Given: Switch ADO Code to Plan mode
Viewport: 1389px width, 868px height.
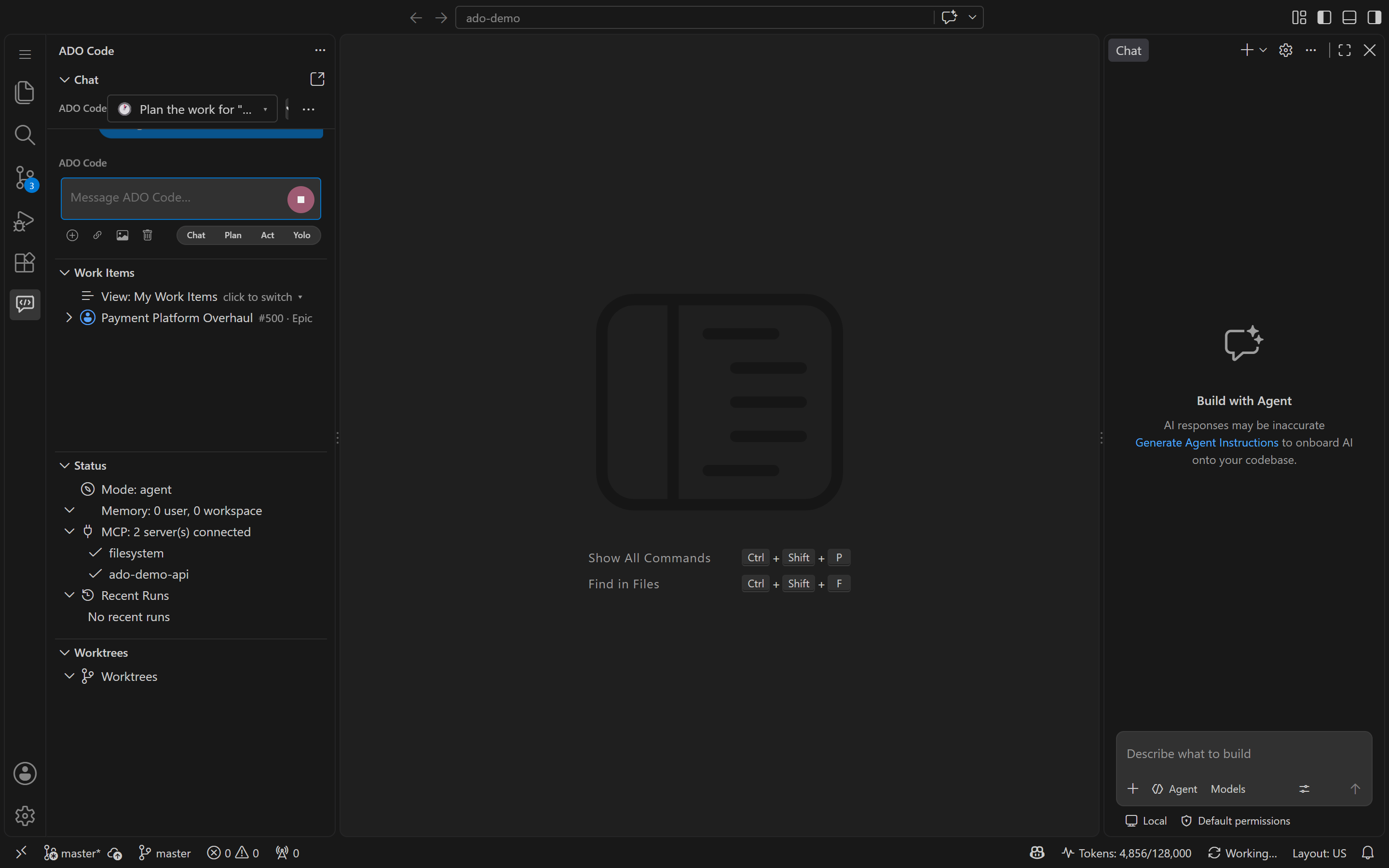Looking at the screenshot, I should pyautogui.click(x=233, y=235).
